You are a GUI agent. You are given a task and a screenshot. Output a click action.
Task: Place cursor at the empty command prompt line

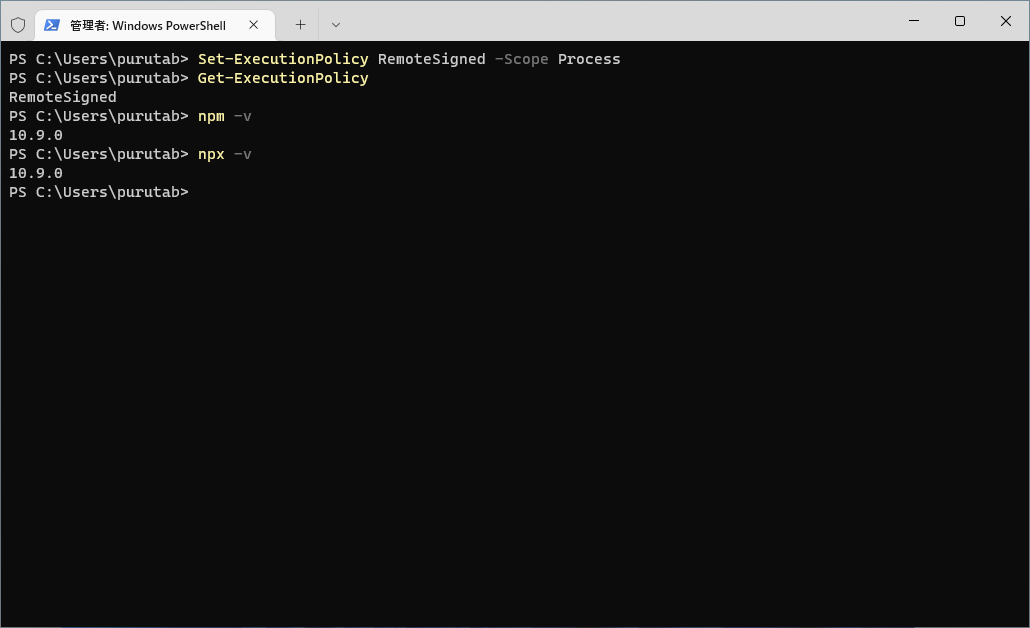pos(195,192)
